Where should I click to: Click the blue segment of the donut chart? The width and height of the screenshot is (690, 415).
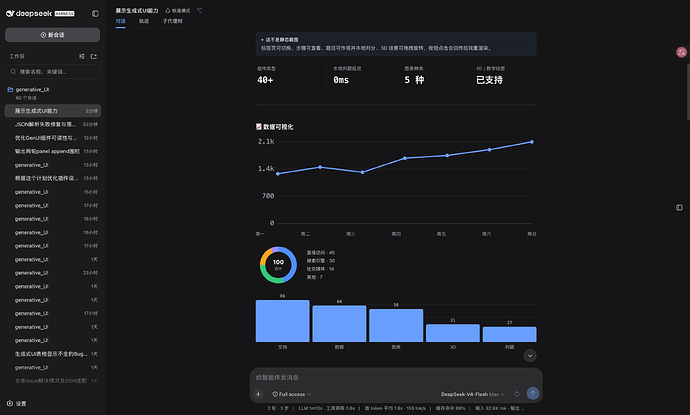pyautogui.click(x=293, y=264)
